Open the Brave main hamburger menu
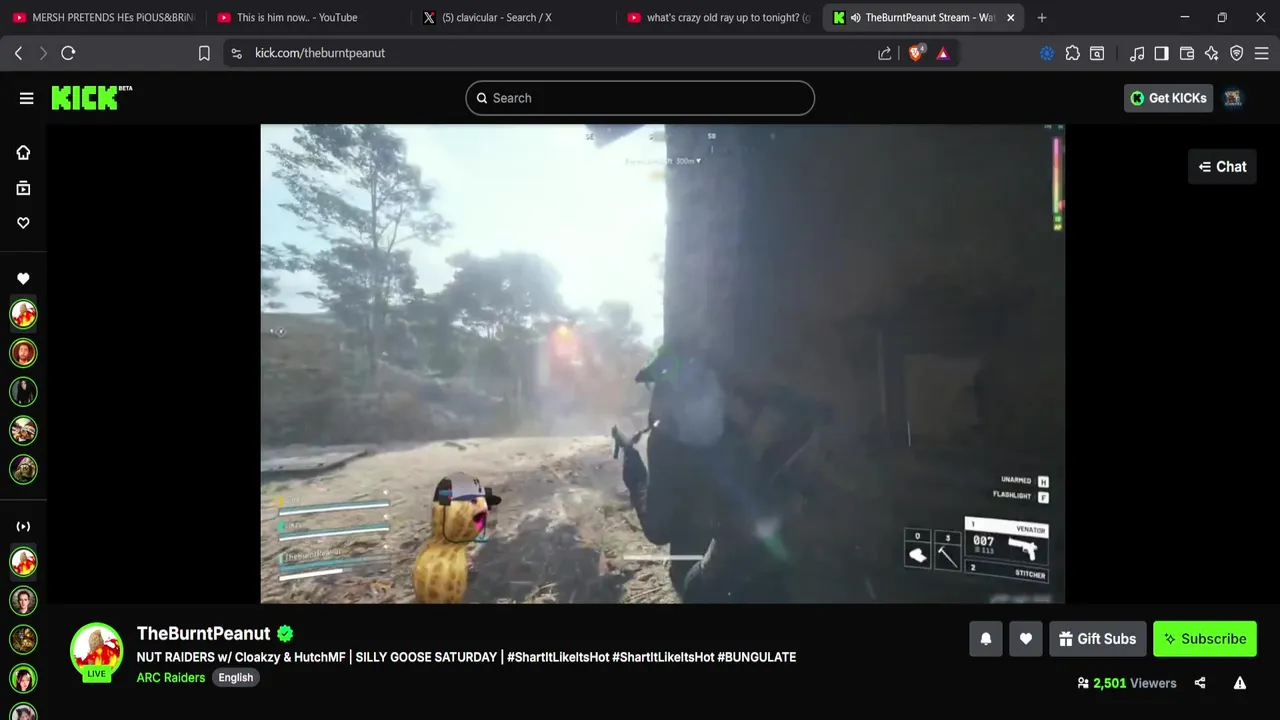 [1262, 54]
